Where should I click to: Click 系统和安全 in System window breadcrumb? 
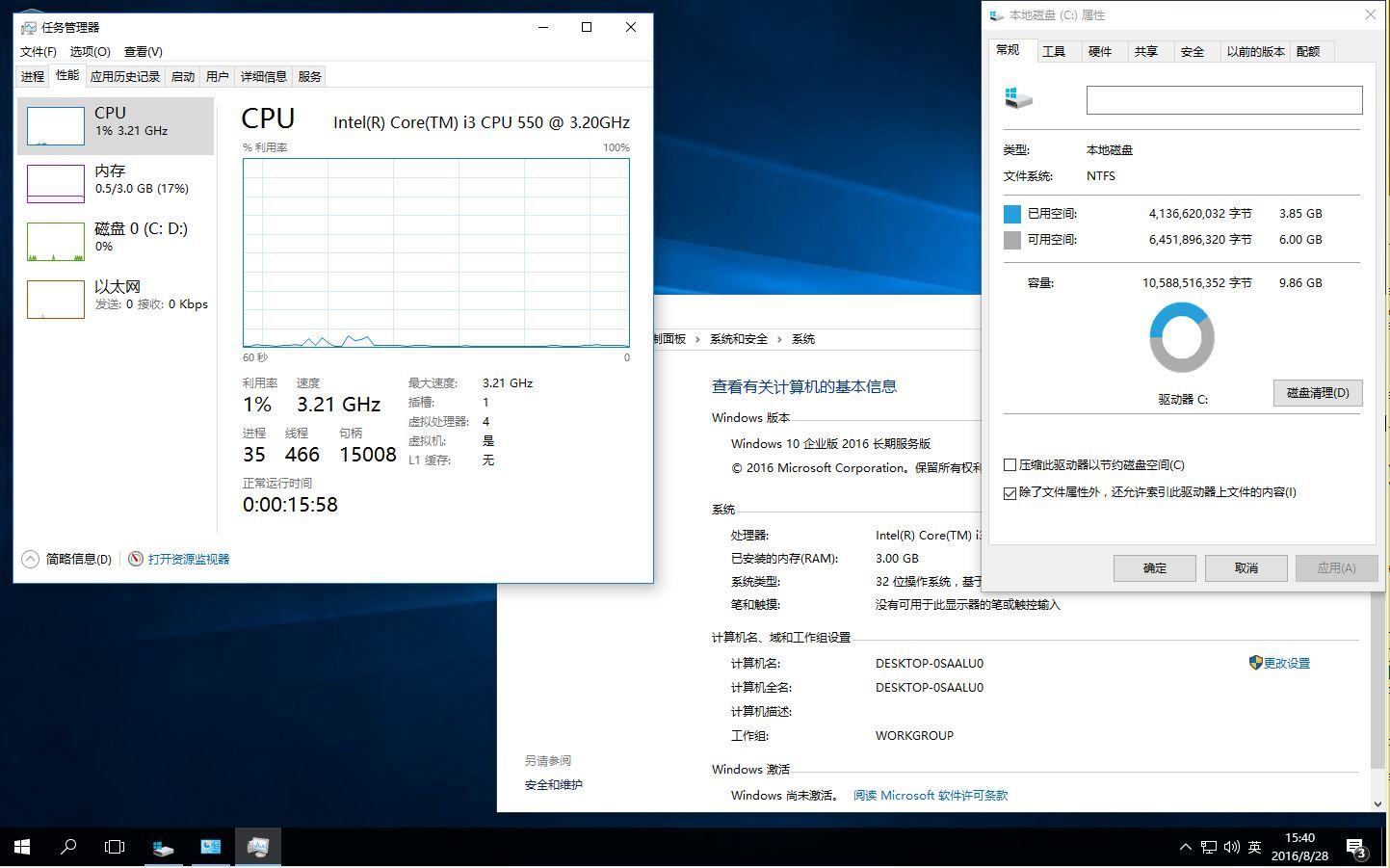click(739, 339)
